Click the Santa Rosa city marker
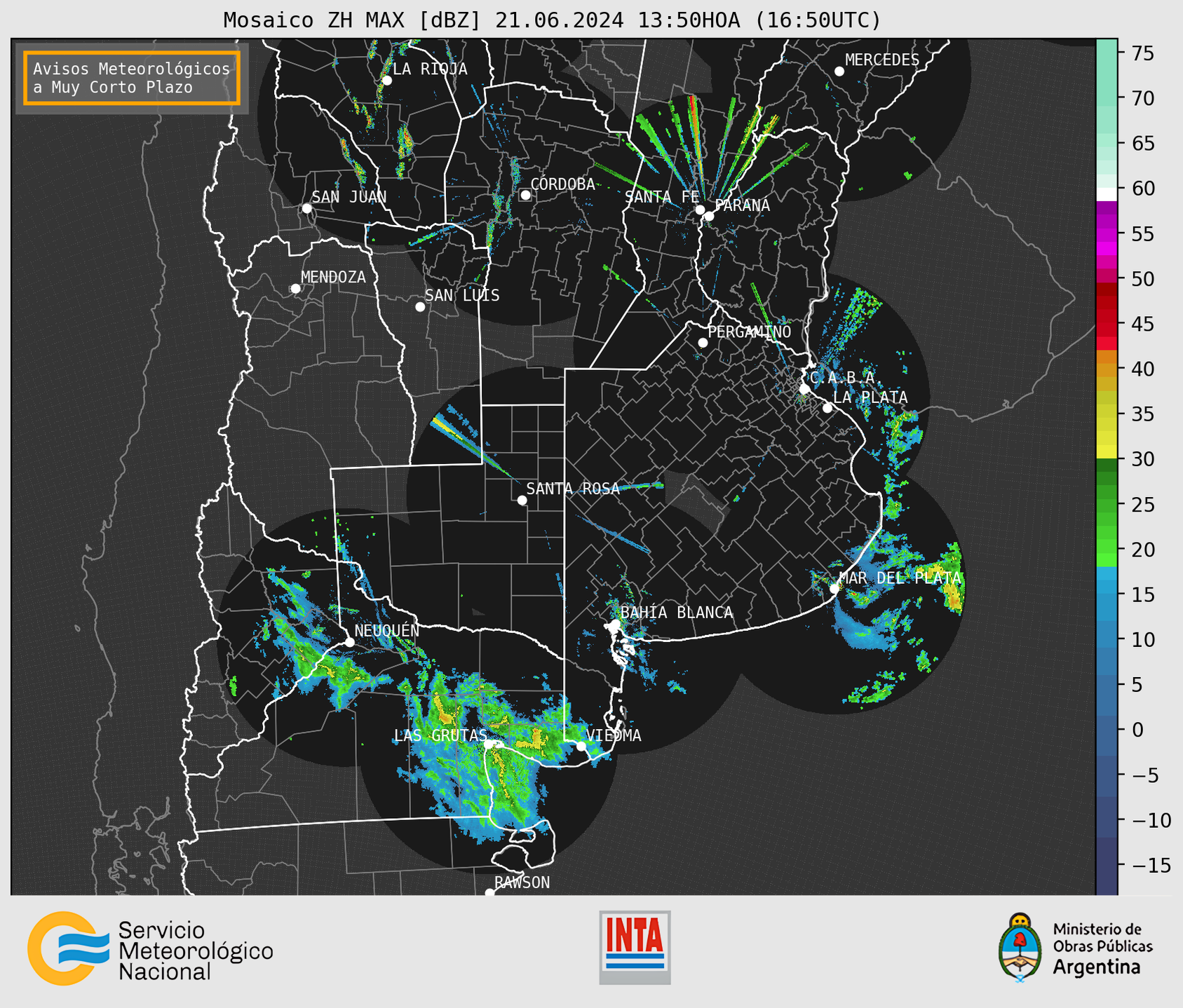This screenshot has width=1183, height=1008. pos(522,500)
